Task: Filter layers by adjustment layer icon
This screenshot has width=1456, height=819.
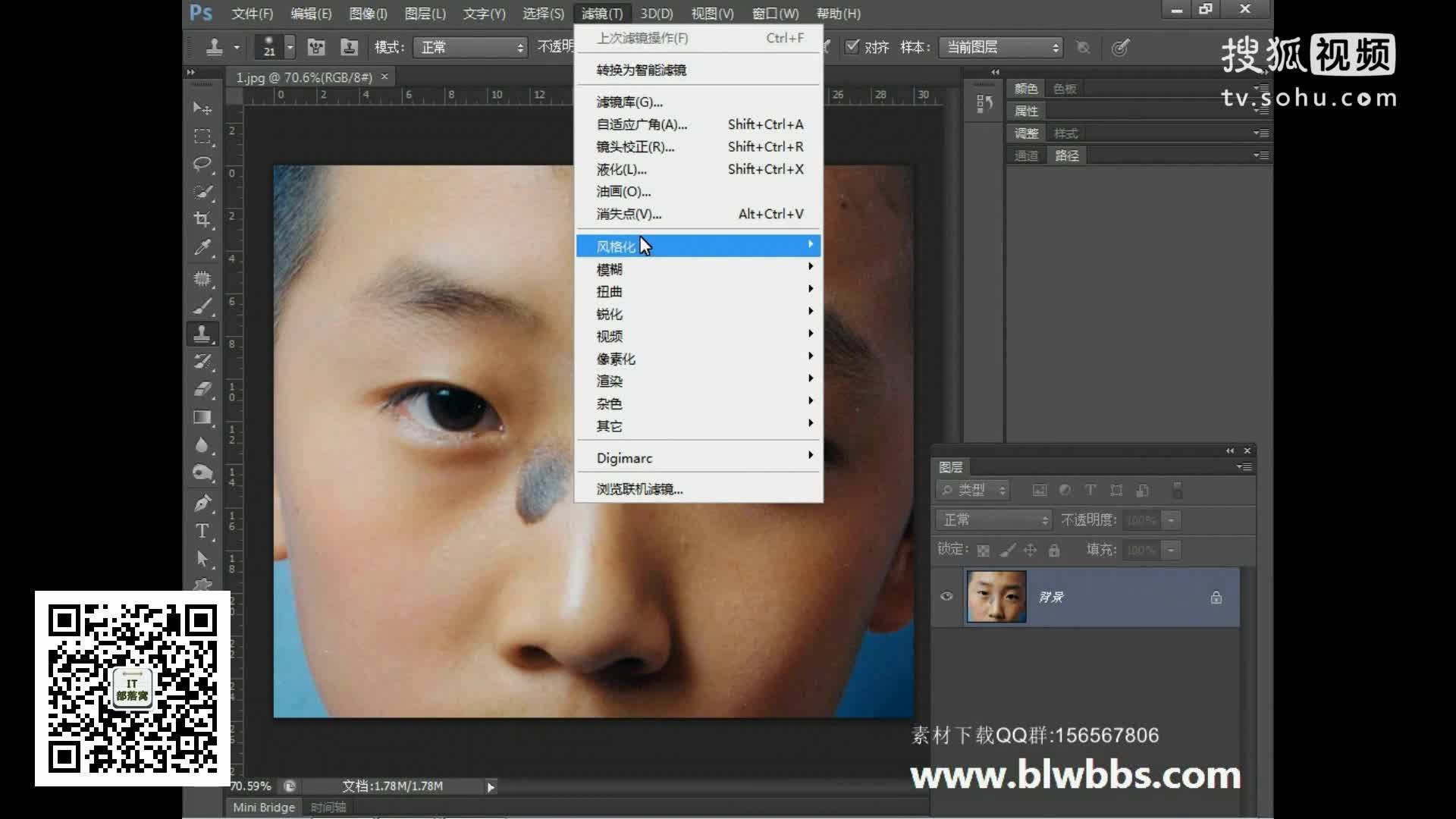Action: point(1065,491)
